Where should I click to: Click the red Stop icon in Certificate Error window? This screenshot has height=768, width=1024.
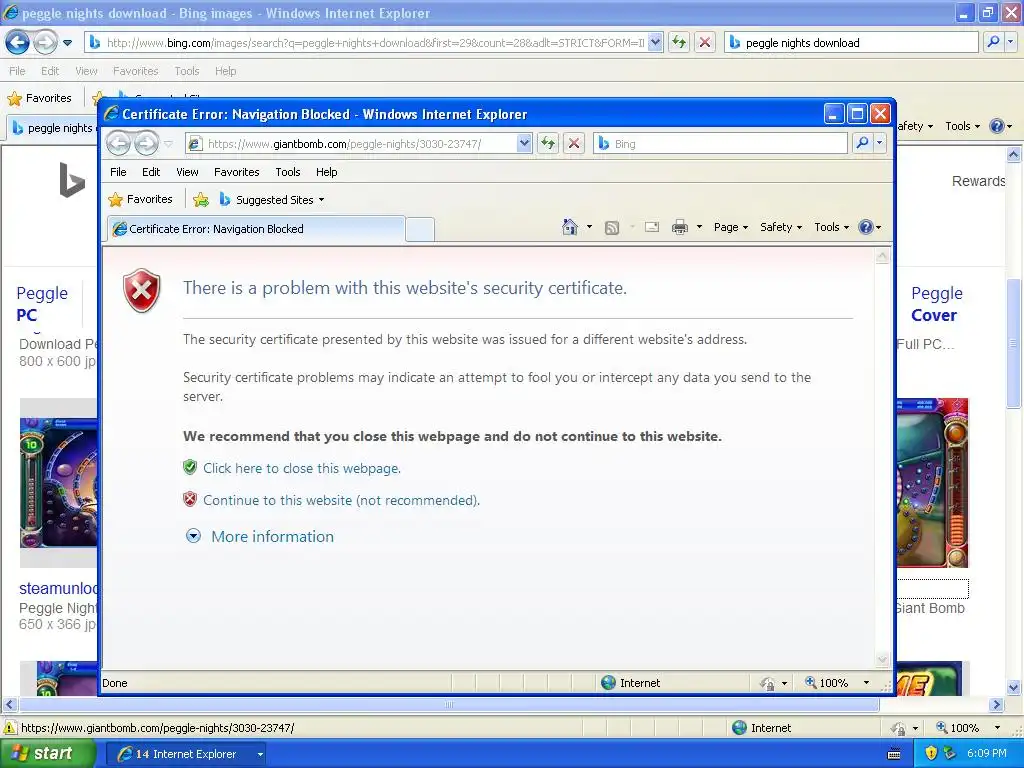pos(574,143)
